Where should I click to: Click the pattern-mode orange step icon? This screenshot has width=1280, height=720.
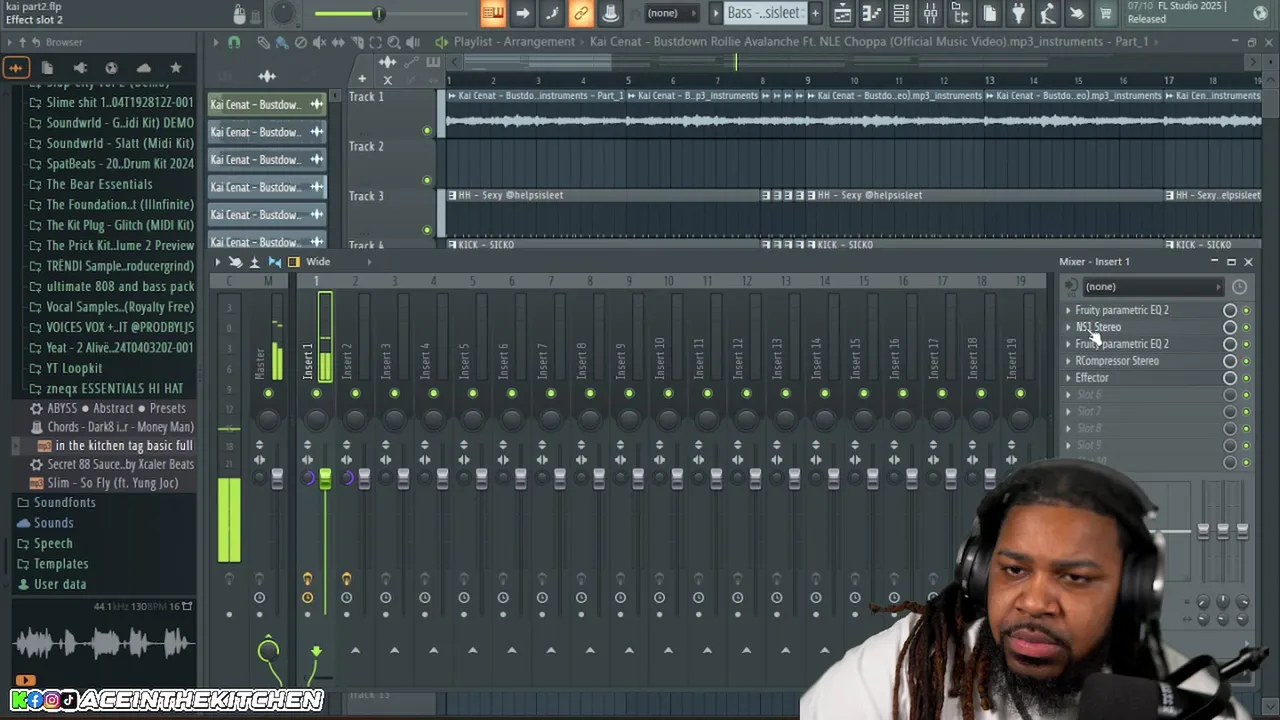click(492, 13)
